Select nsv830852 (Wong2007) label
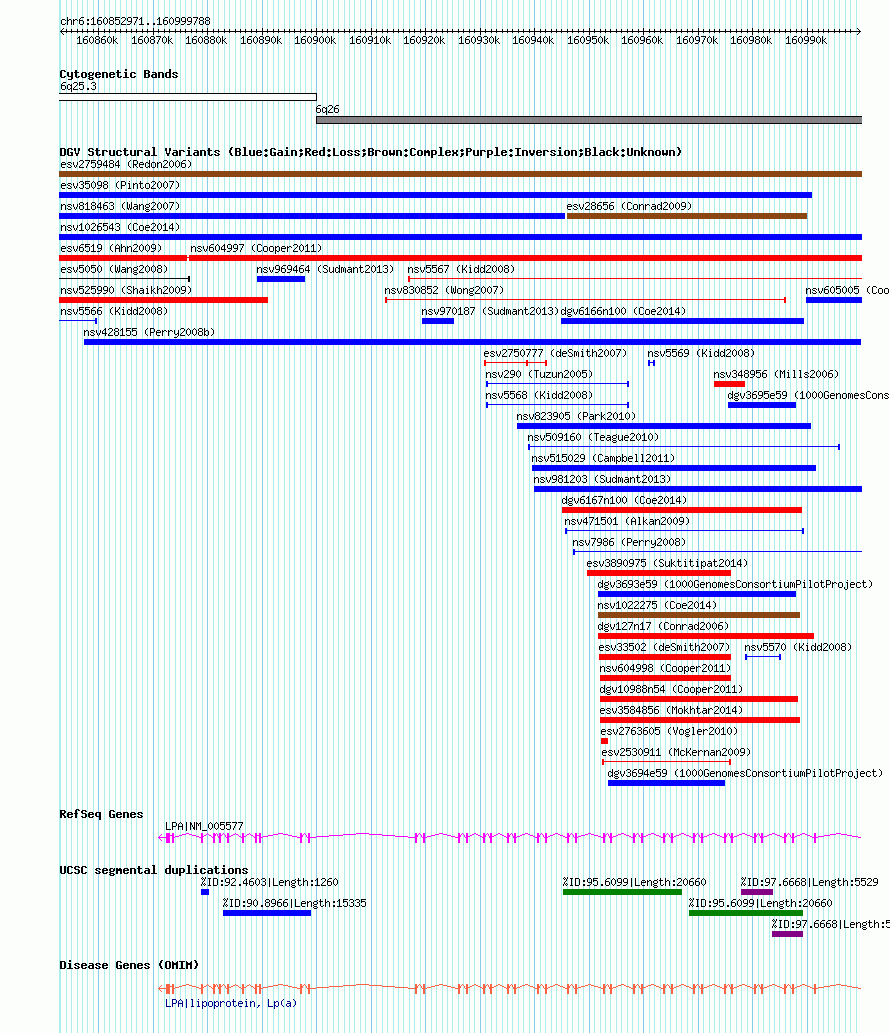This screenshot has height=1033, width=890. click(x=444, y=291)
